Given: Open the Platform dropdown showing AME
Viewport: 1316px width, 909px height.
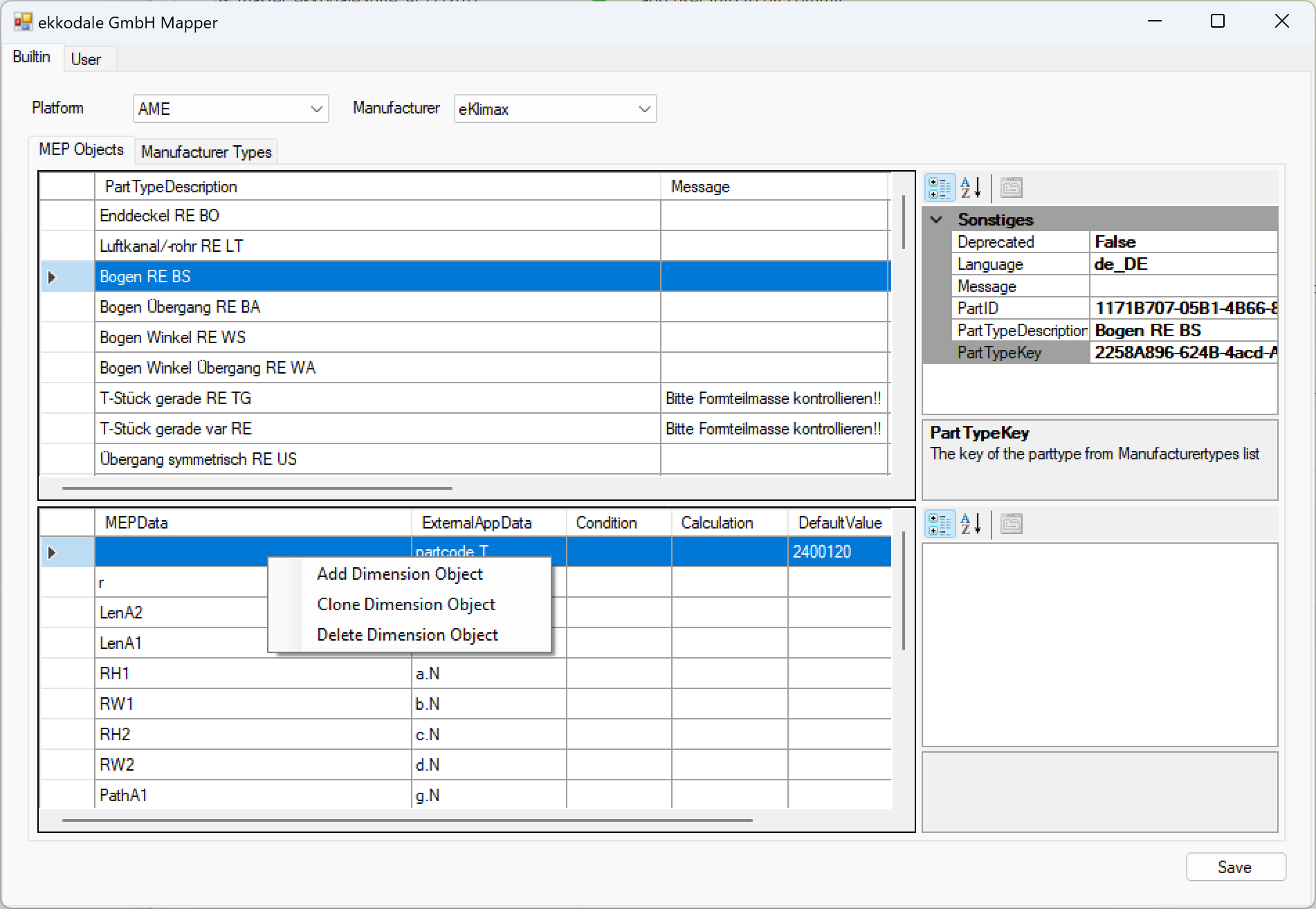Looking at the screenshot, I should click(x=230, y=109).
